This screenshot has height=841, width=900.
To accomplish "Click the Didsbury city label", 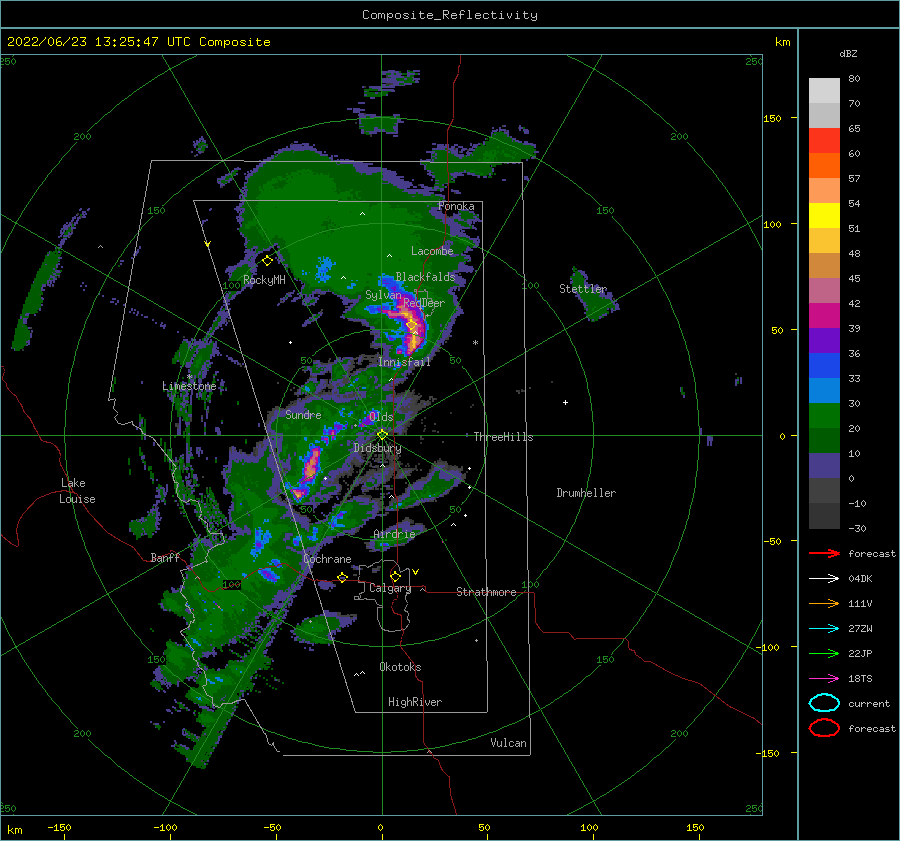I will 377,448.
